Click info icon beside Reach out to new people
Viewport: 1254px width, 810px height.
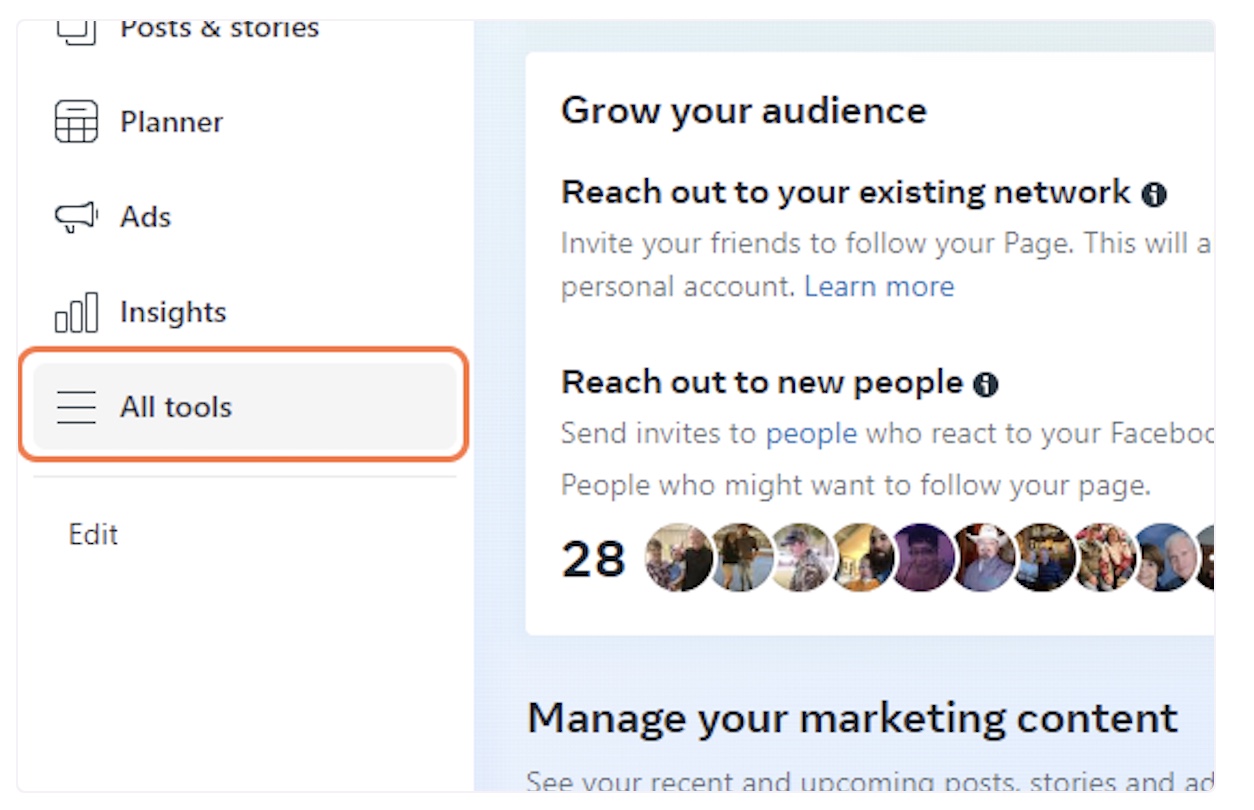986,383
